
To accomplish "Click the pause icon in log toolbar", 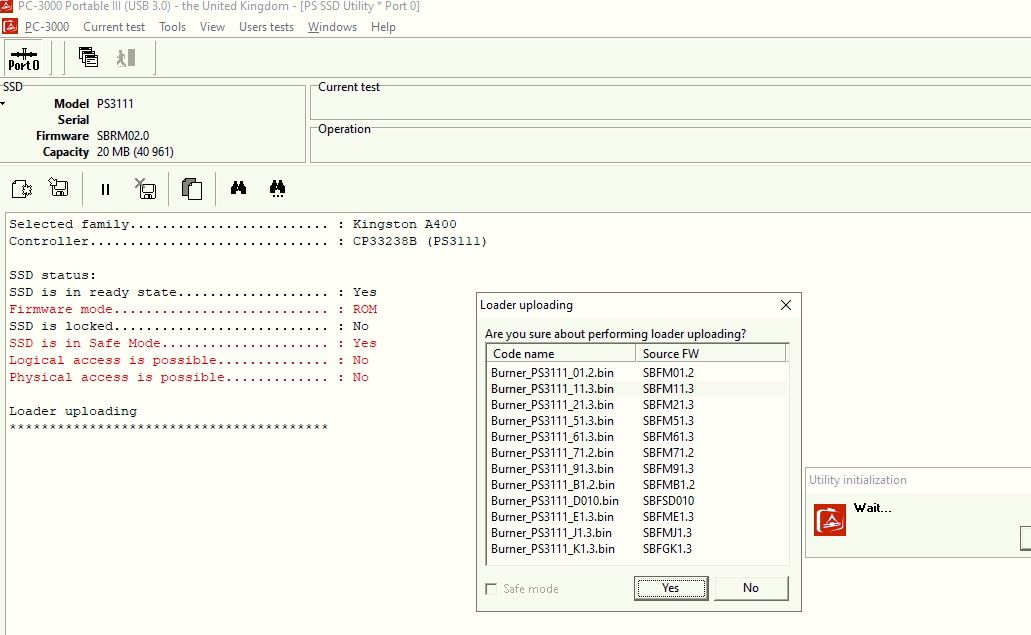I will (105, 189).
